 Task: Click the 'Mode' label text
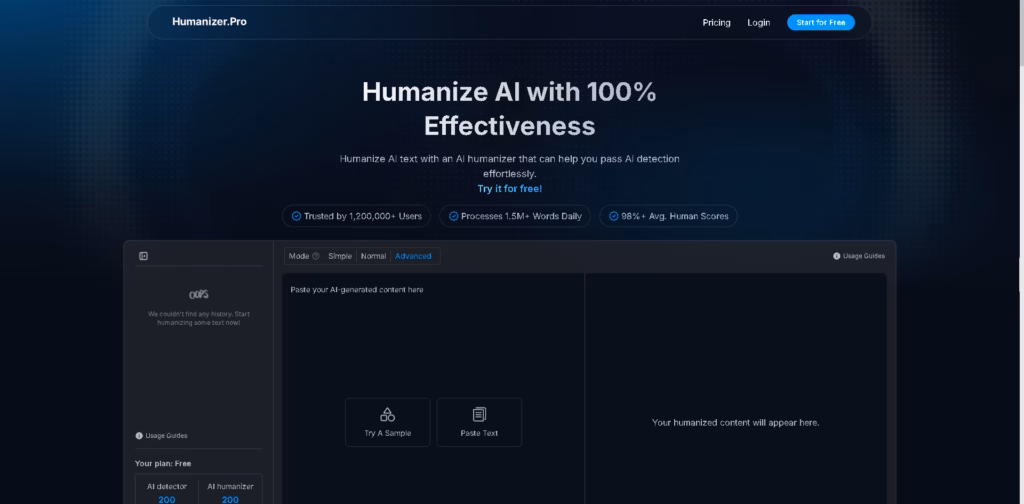click(299, 256)
